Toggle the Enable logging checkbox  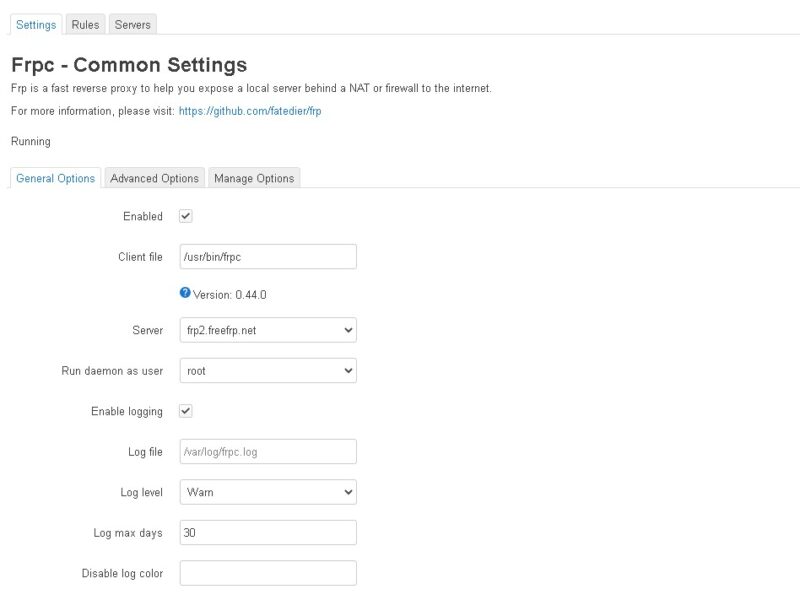[186, 411]
